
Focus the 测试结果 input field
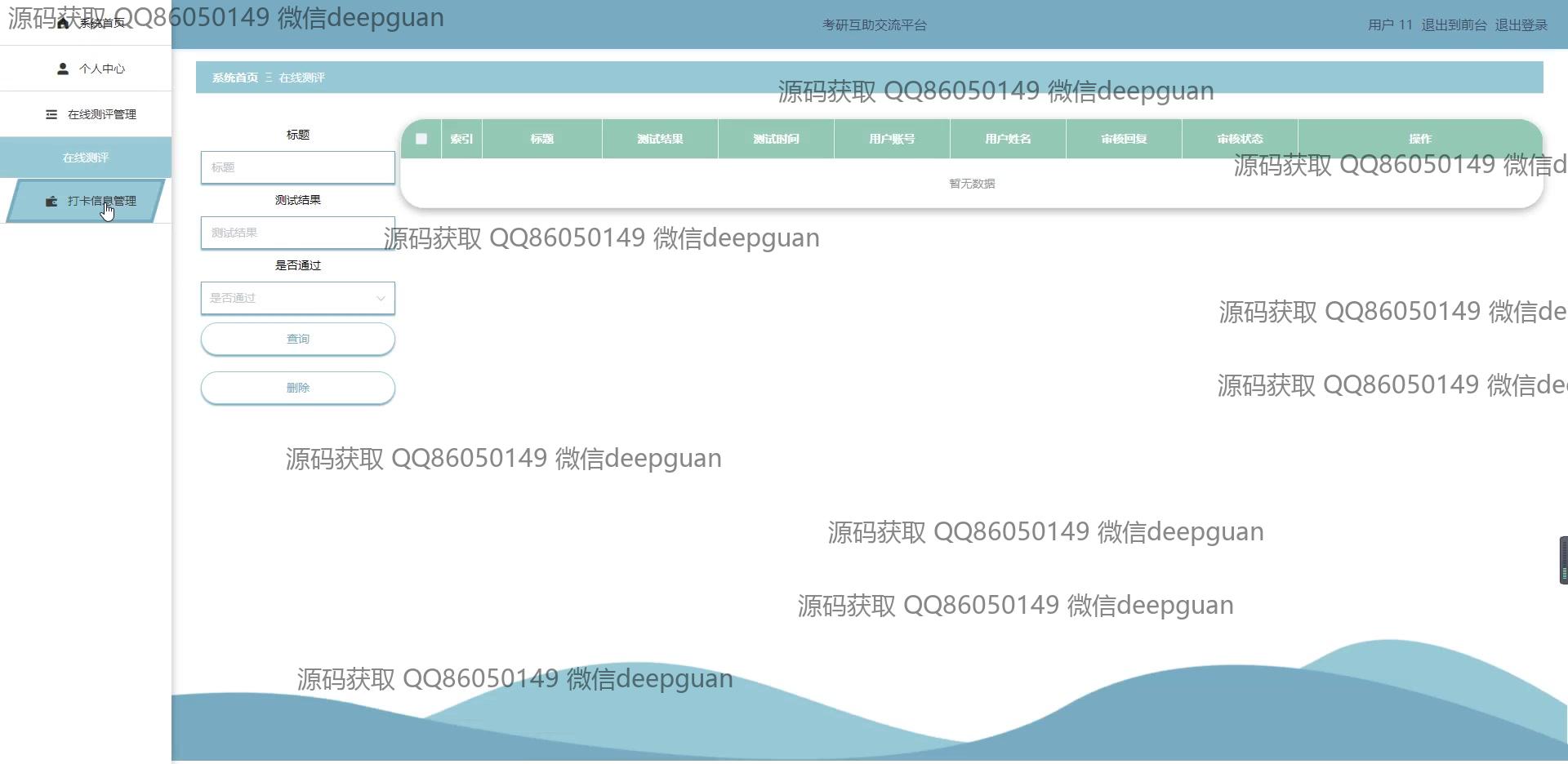(x=297, y=233)
